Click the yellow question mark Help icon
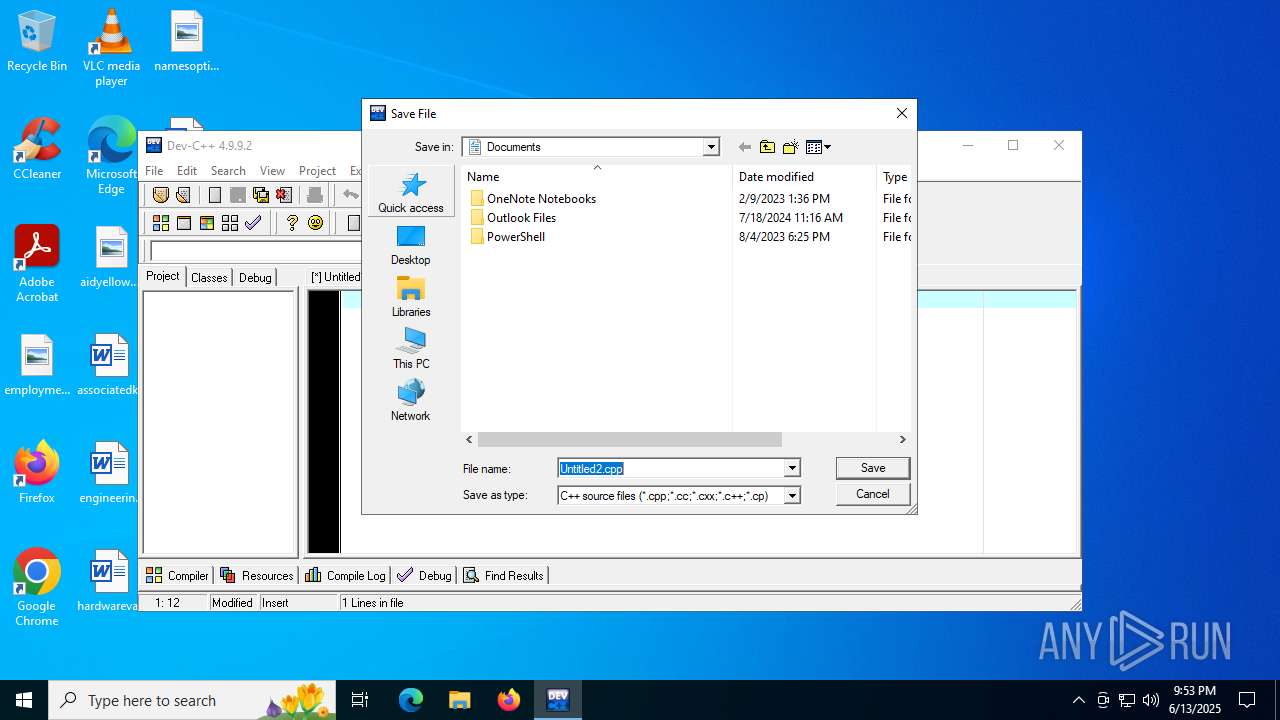 click(292, 223)
